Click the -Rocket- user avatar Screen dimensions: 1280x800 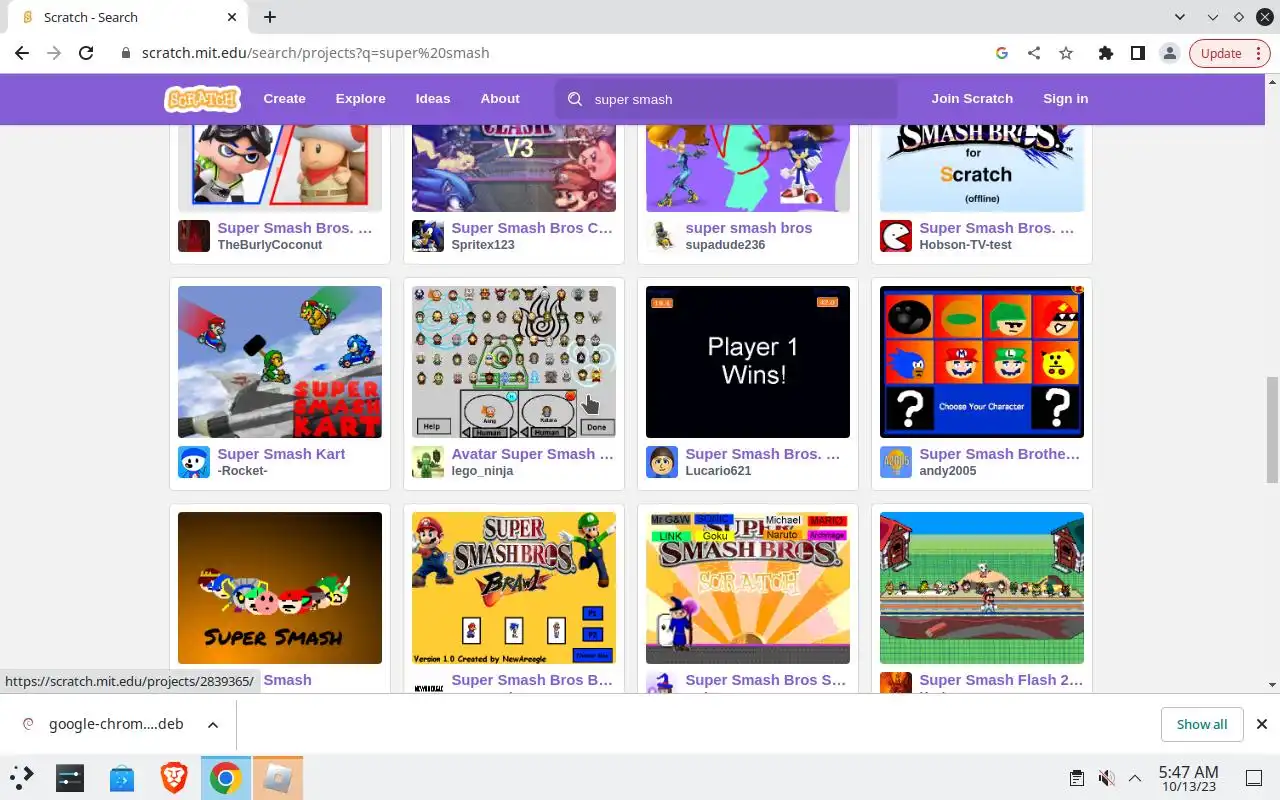(194, 462)
